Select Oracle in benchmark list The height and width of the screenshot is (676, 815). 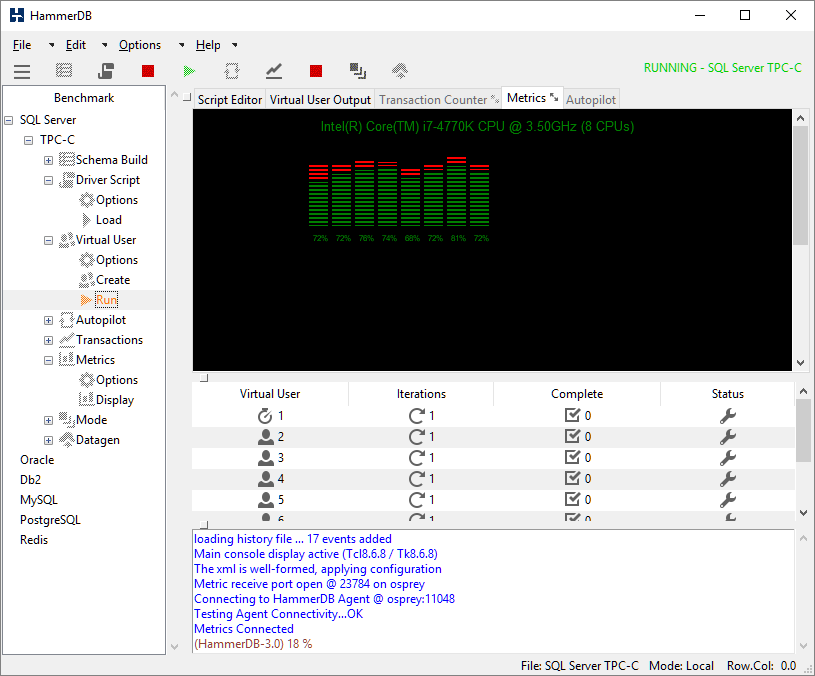(x=37, y=460)
